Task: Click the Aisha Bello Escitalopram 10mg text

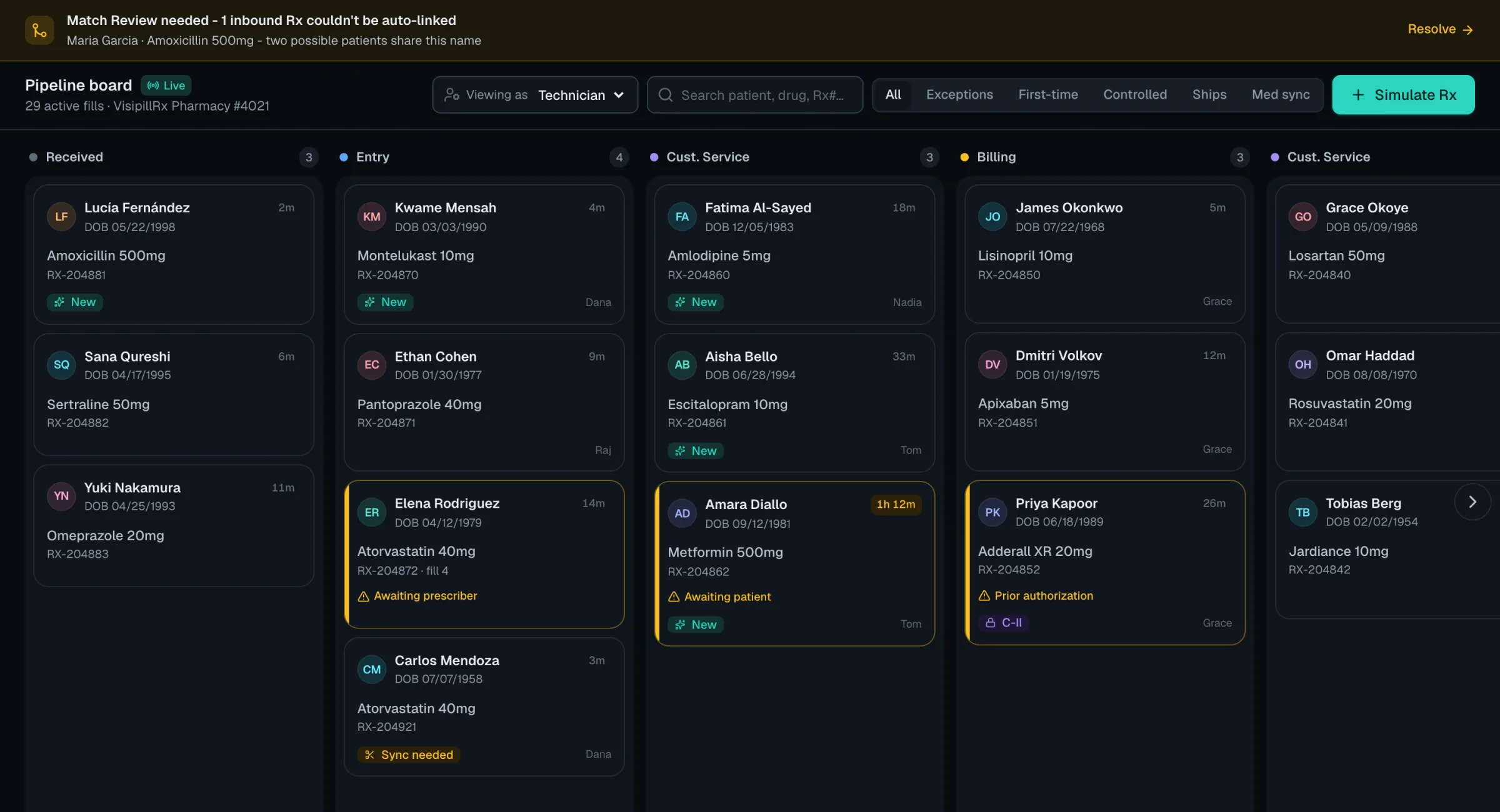Action: [x=727, y=405]
